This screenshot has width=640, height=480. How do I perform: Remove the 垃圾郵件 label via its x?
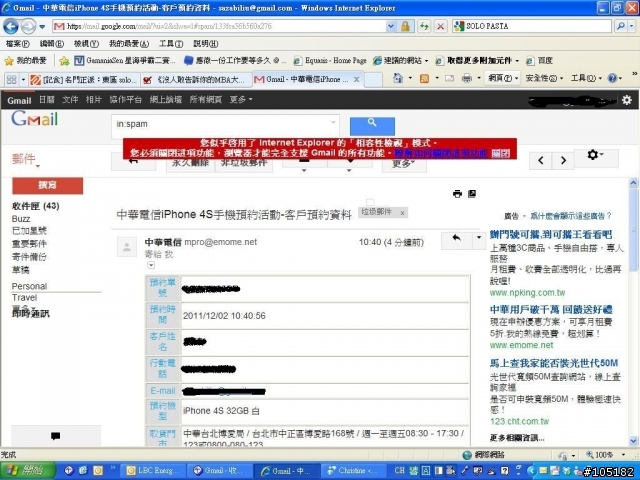point(402,213)
